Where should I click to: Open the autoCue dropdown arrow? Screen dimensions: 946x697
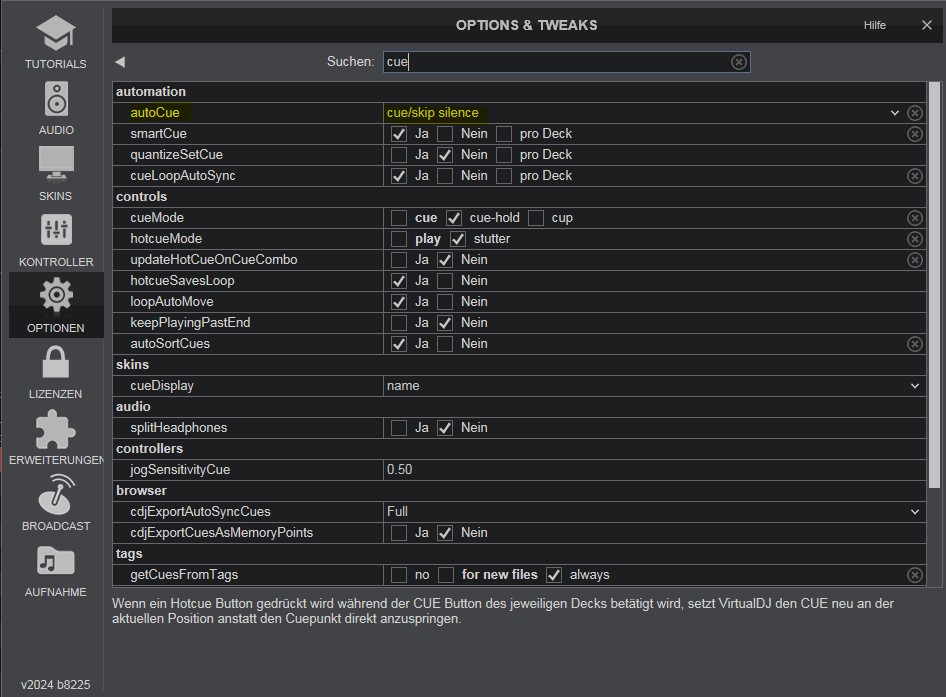click(x=895, y=113)
